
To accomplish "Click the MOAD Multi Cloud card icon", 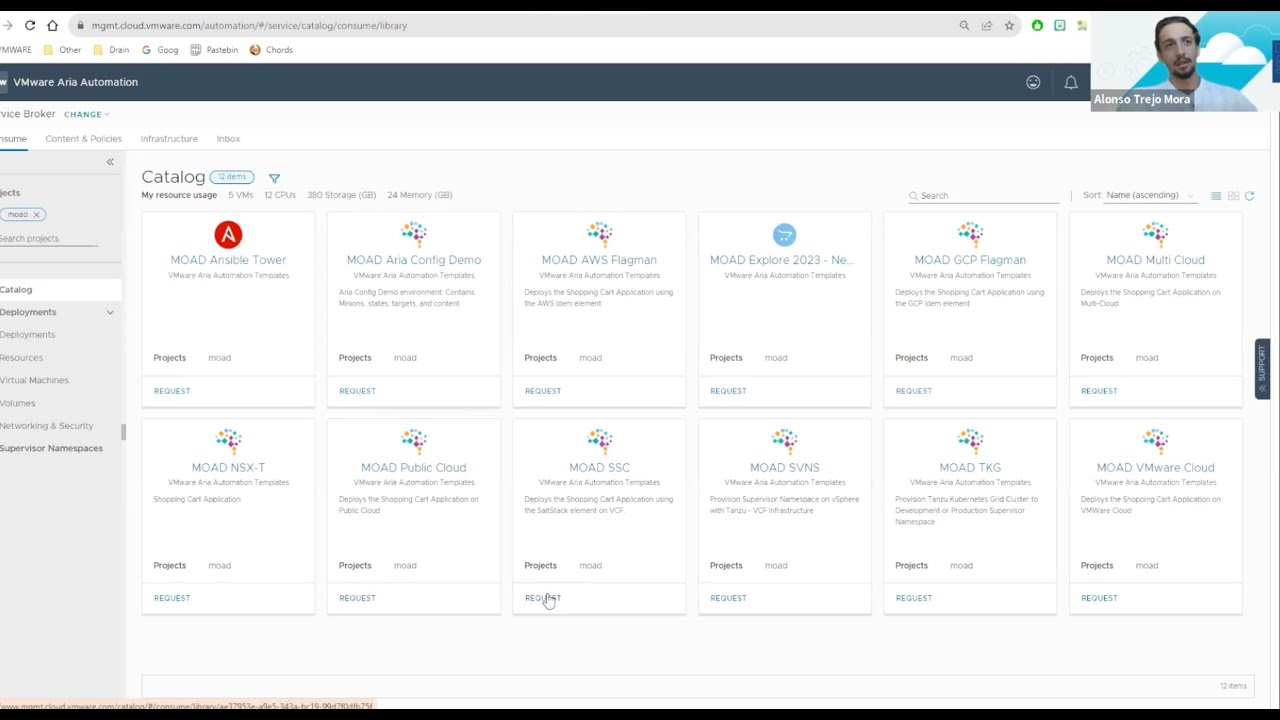I will pos(1155,234).
